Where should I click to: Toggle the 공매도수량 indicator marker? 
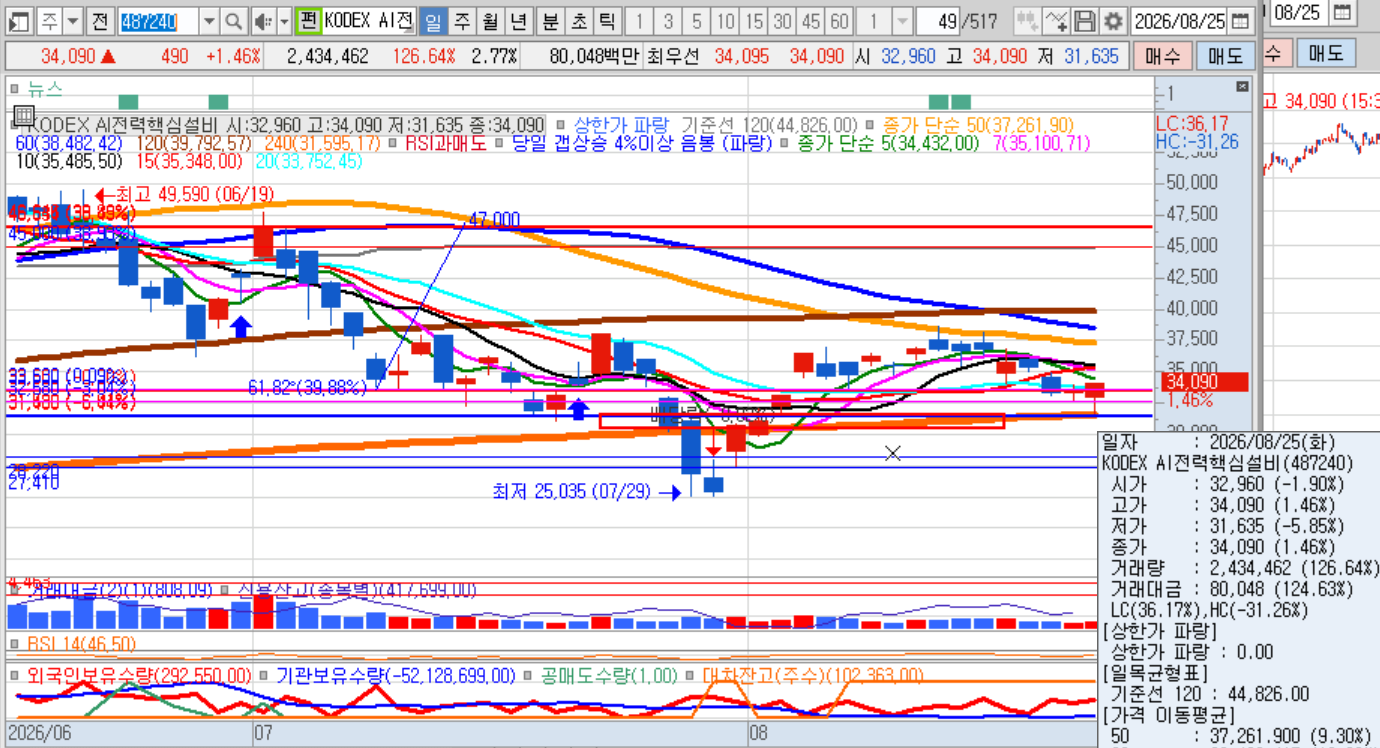click(x=528, y=676)
